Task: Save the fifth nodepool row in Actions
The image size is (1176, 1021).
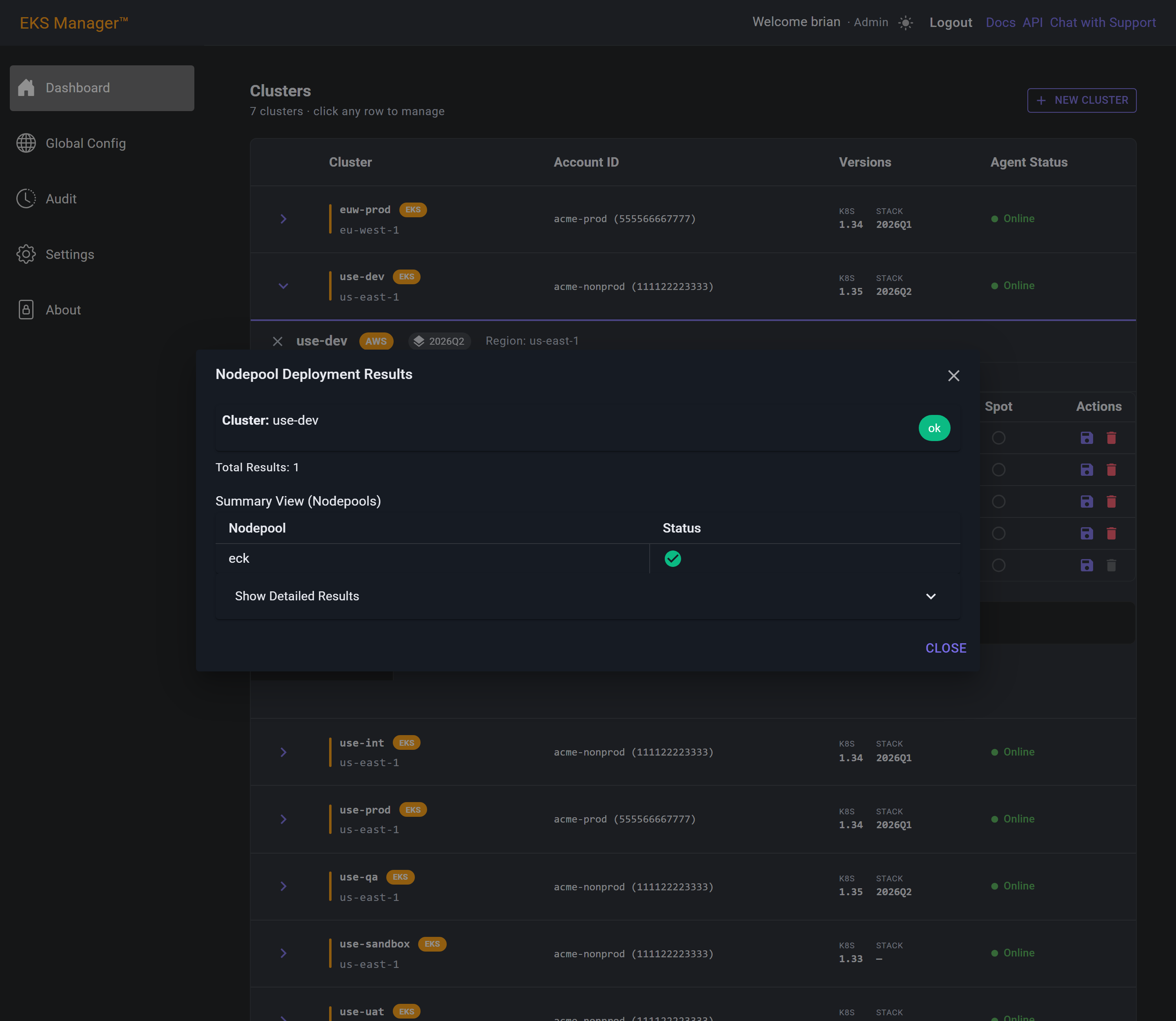Action: [x=1087, y=565]
